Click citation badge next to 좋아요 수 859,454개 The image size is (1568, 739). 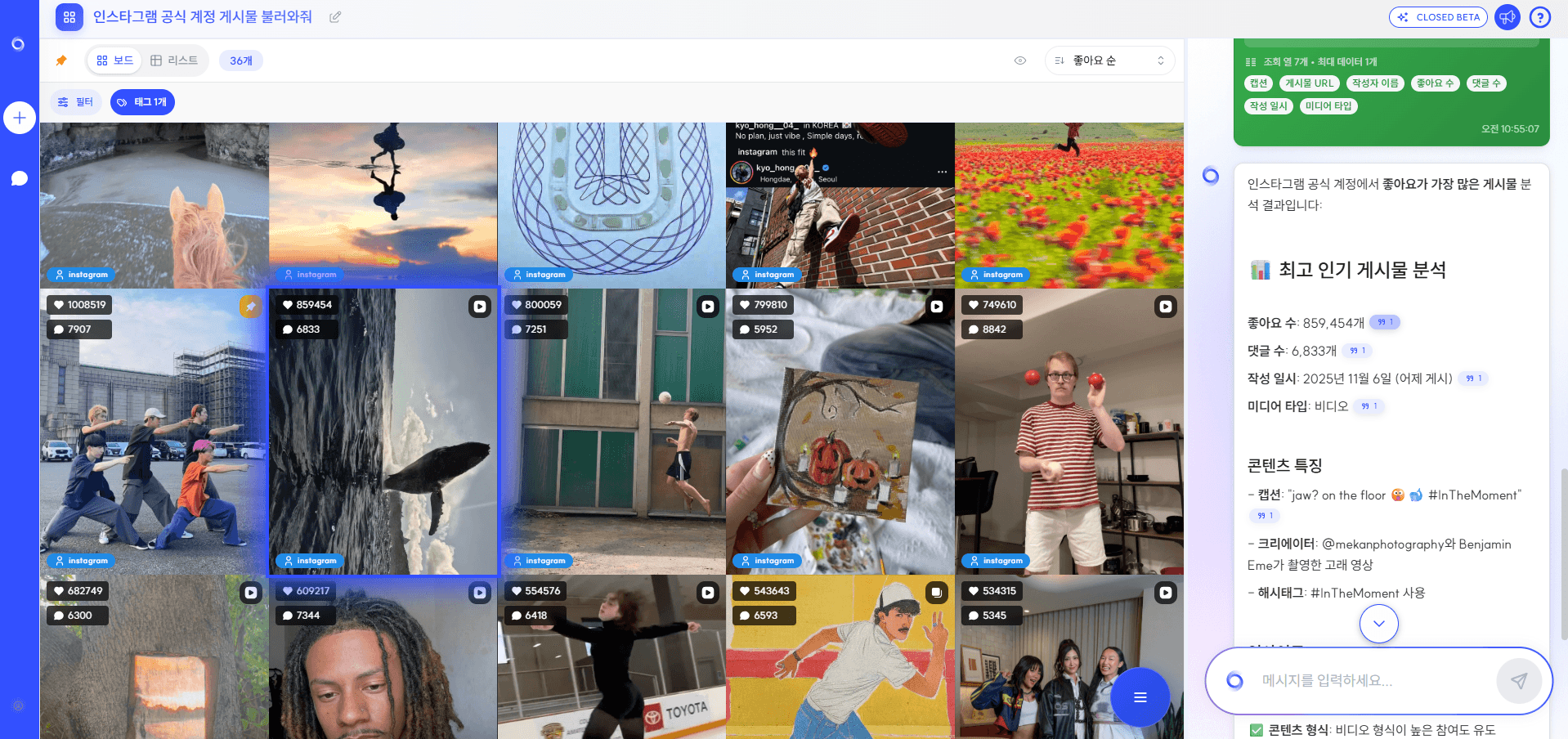coord(1385,322)
